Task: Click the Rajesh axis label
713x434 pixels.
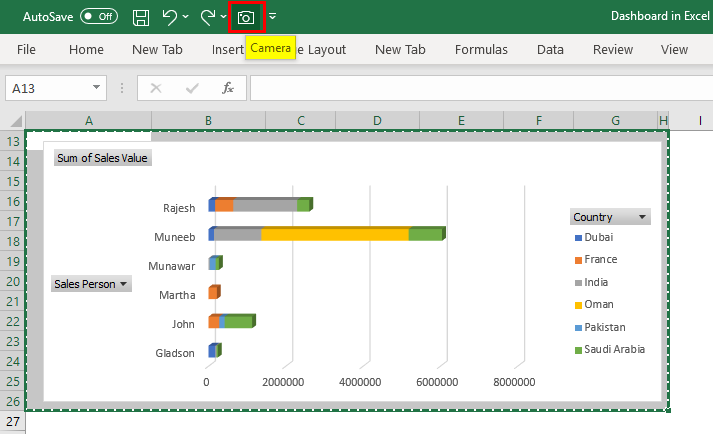Action: [179, 208]
